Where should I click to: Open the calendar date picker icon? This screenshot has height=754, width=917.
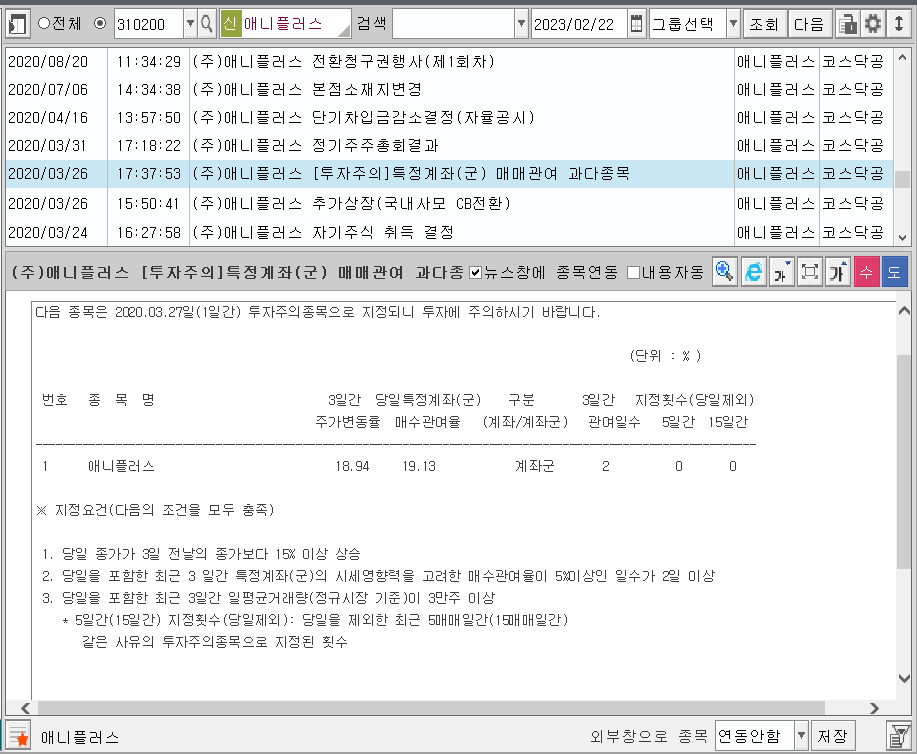[x=637, y=24]
